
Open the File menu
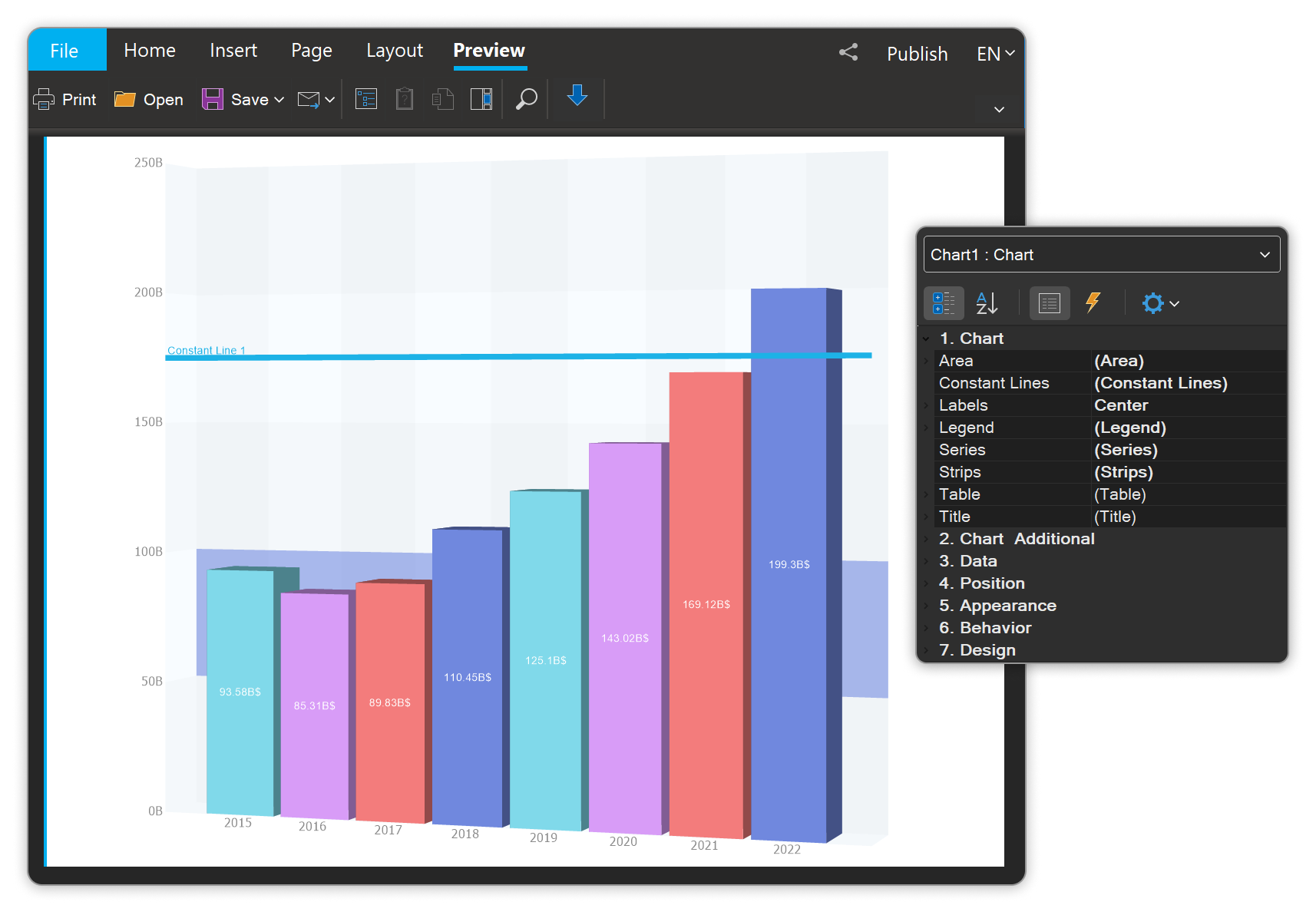click(x=64, y=51)
